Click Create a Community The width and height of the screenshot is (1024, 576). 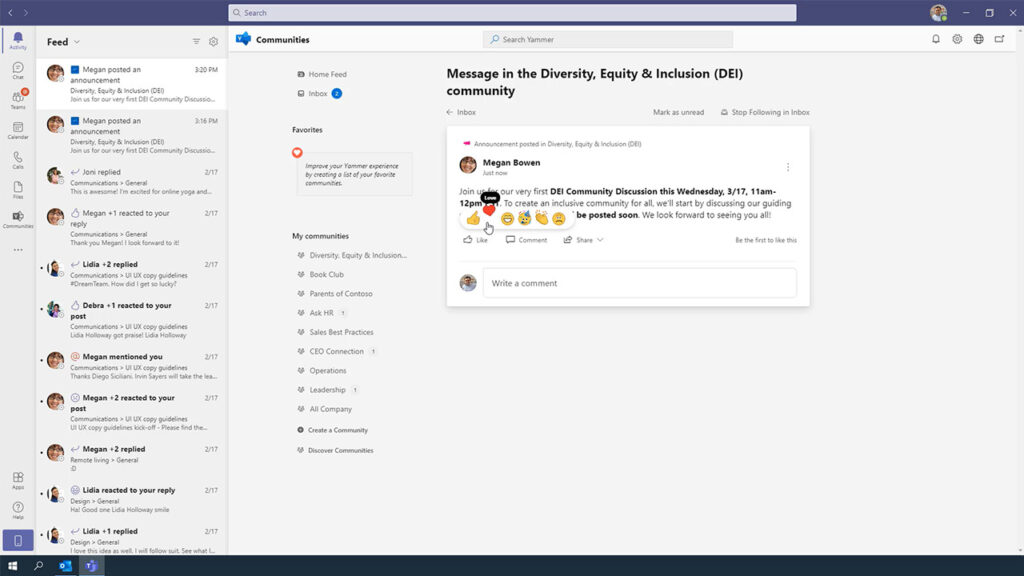click(332, 430)
